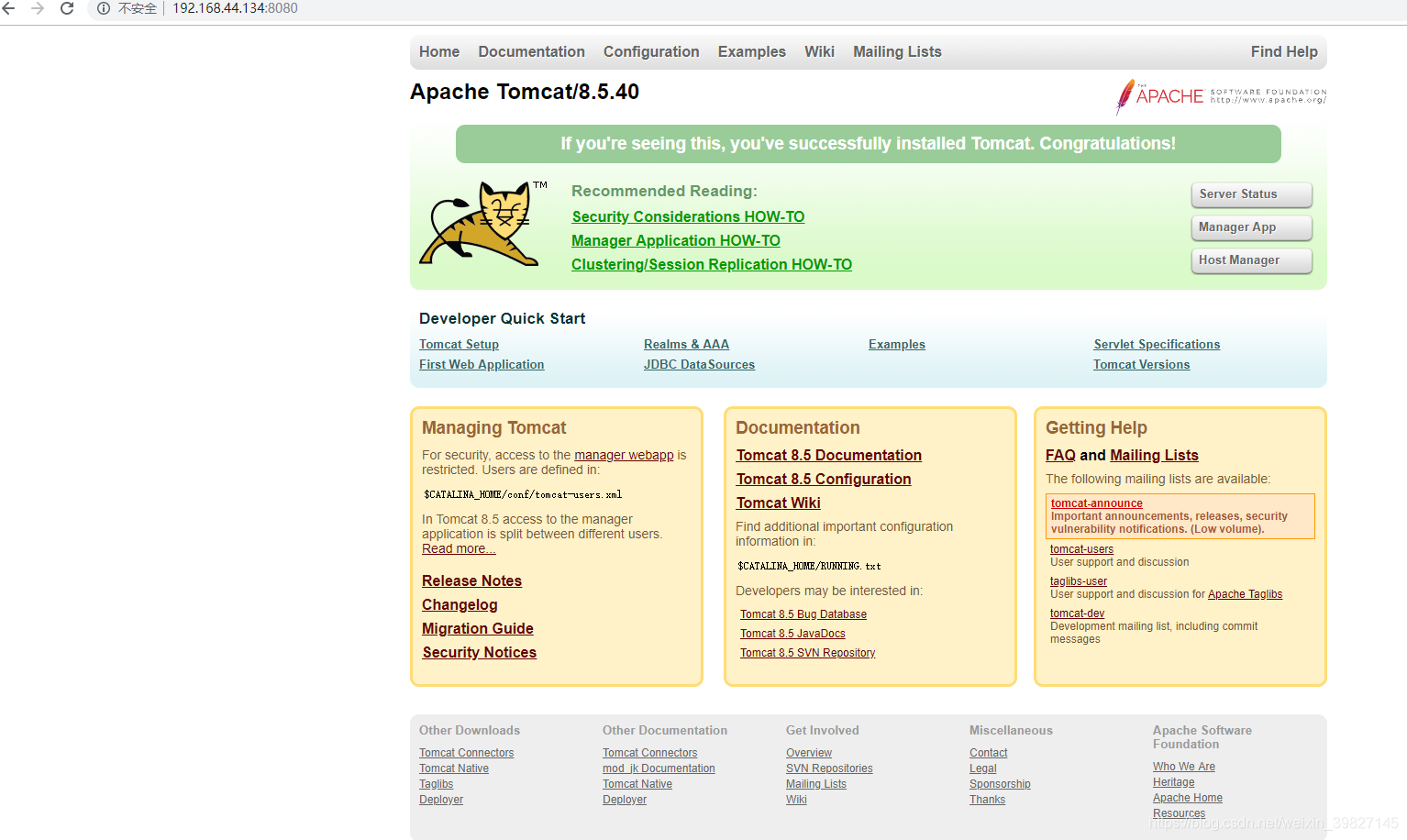Open the Sponsorship link

1000,784
